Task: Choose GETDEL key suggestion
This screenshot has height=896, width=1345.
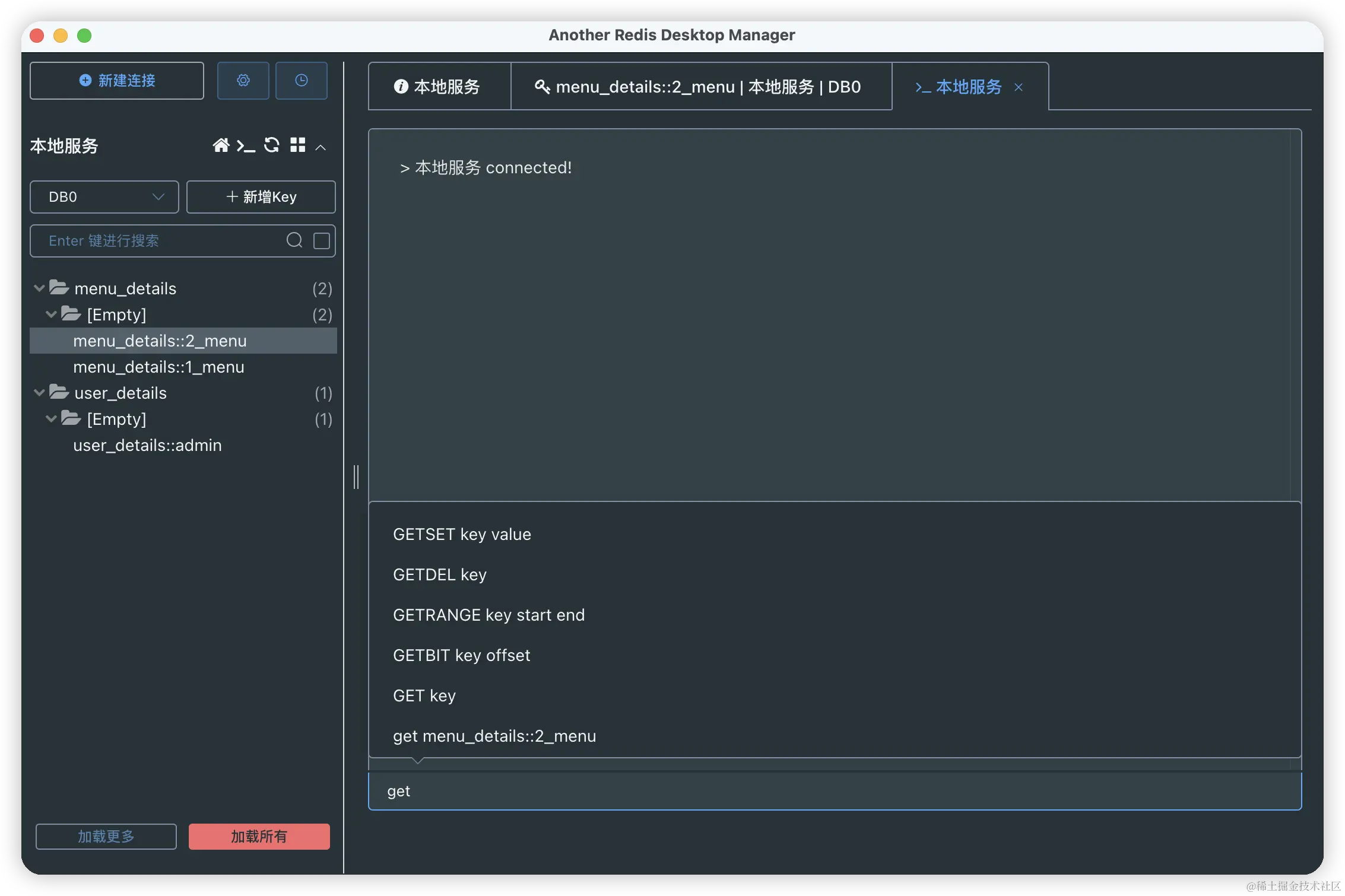Action: [835, 574]
